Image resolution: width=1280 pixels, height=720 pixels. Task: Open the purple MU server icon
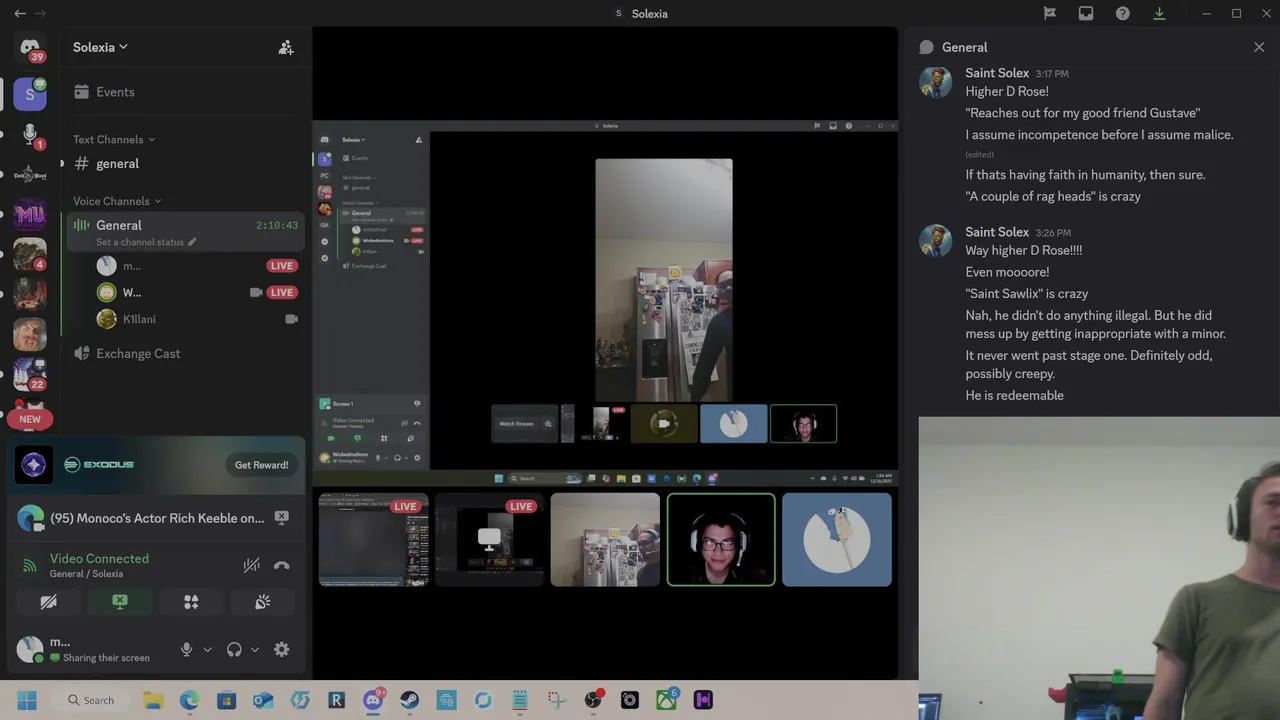30,214
